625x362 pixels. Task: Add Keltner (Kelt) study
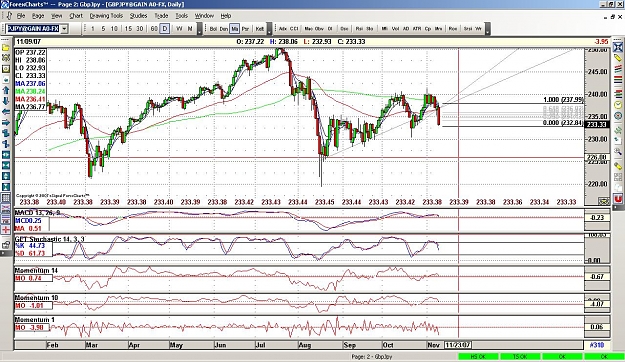click(259, 29)
